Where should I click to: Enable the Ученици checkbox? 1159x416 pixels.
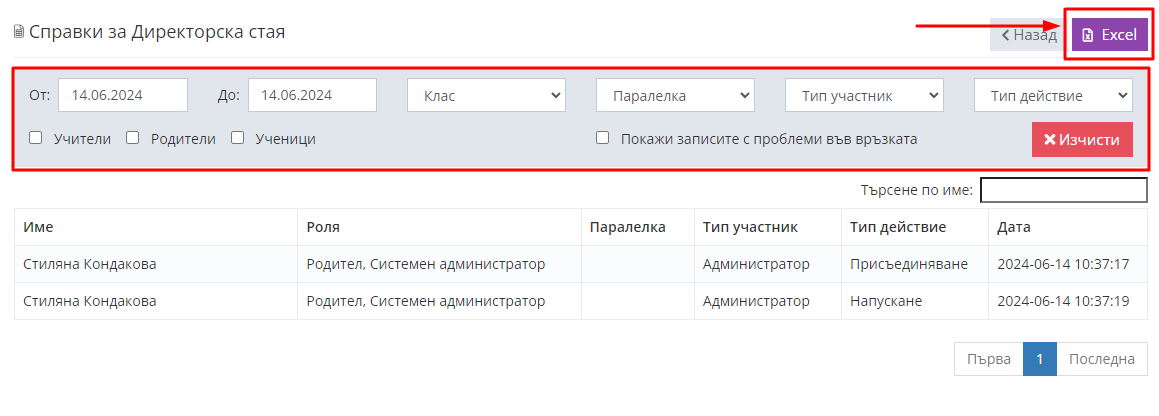coord(237,137)
